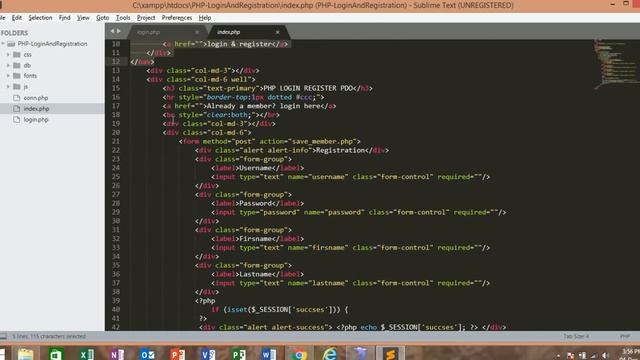The height and width of the screenshot is (360, 640).
Task: Click the 'PHP LOGIN REGISTER PDO' heading text
Action: click(x=308, y=88)
